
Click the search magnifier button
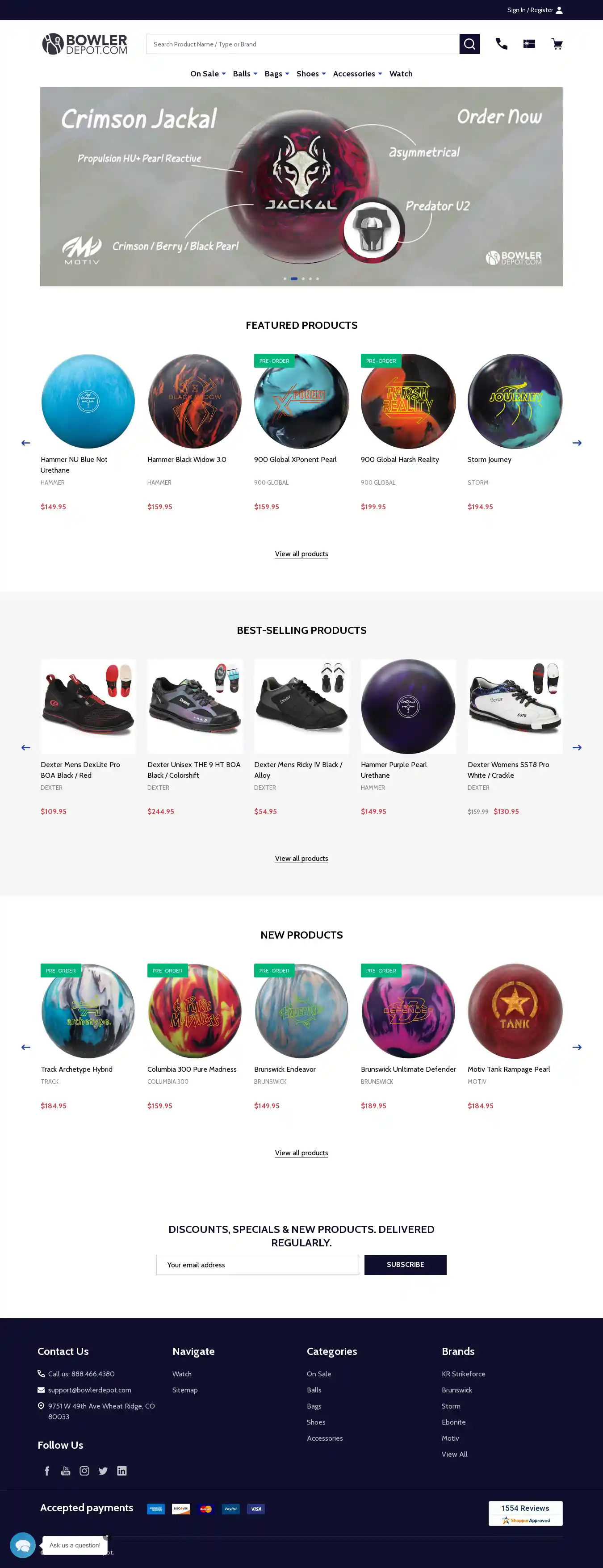(469, 44)
